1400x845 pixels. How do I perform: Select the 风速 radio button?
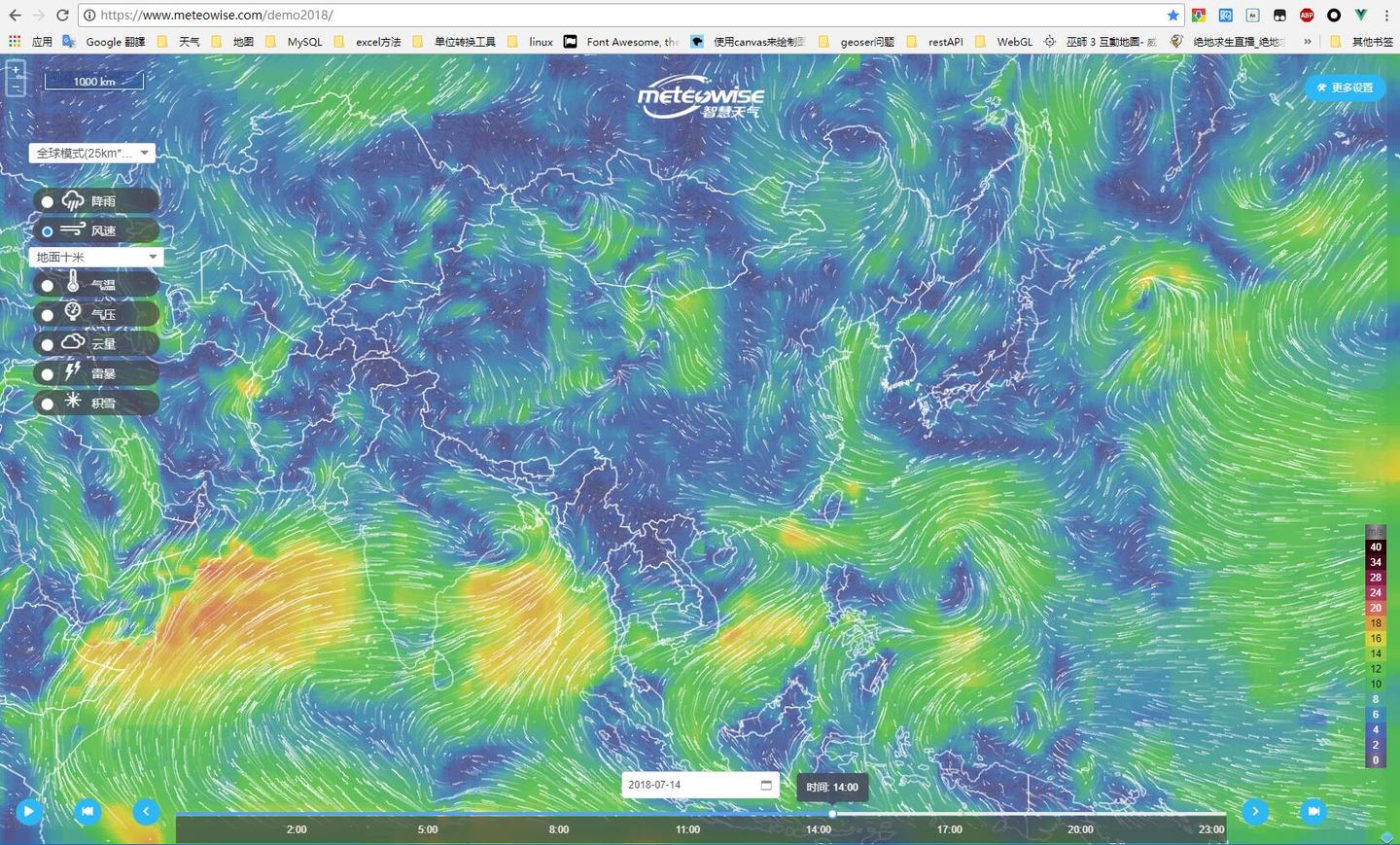(x=47, y=231)
